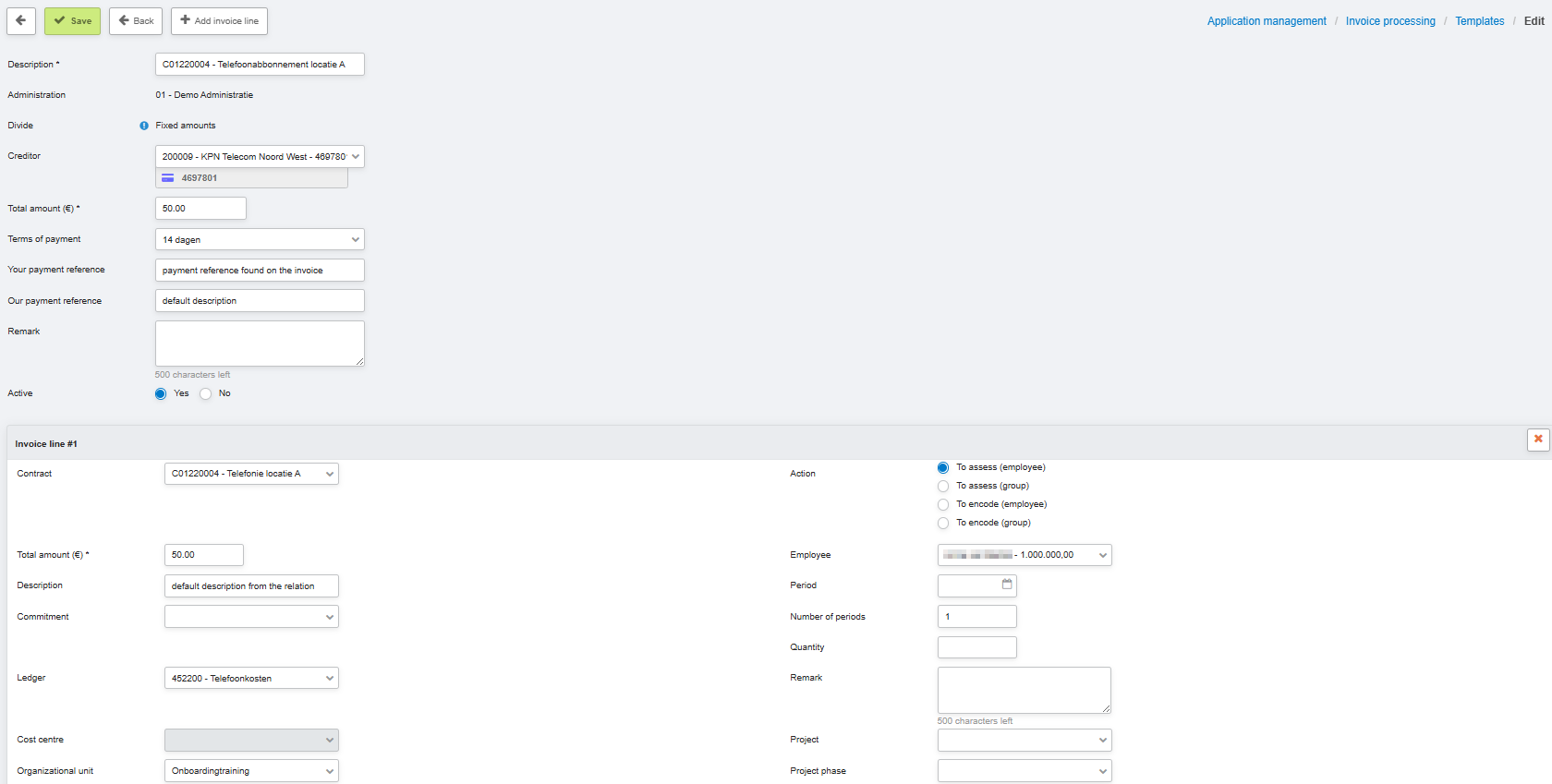
Task: Add a new invoice line
Action: point(219,20)
